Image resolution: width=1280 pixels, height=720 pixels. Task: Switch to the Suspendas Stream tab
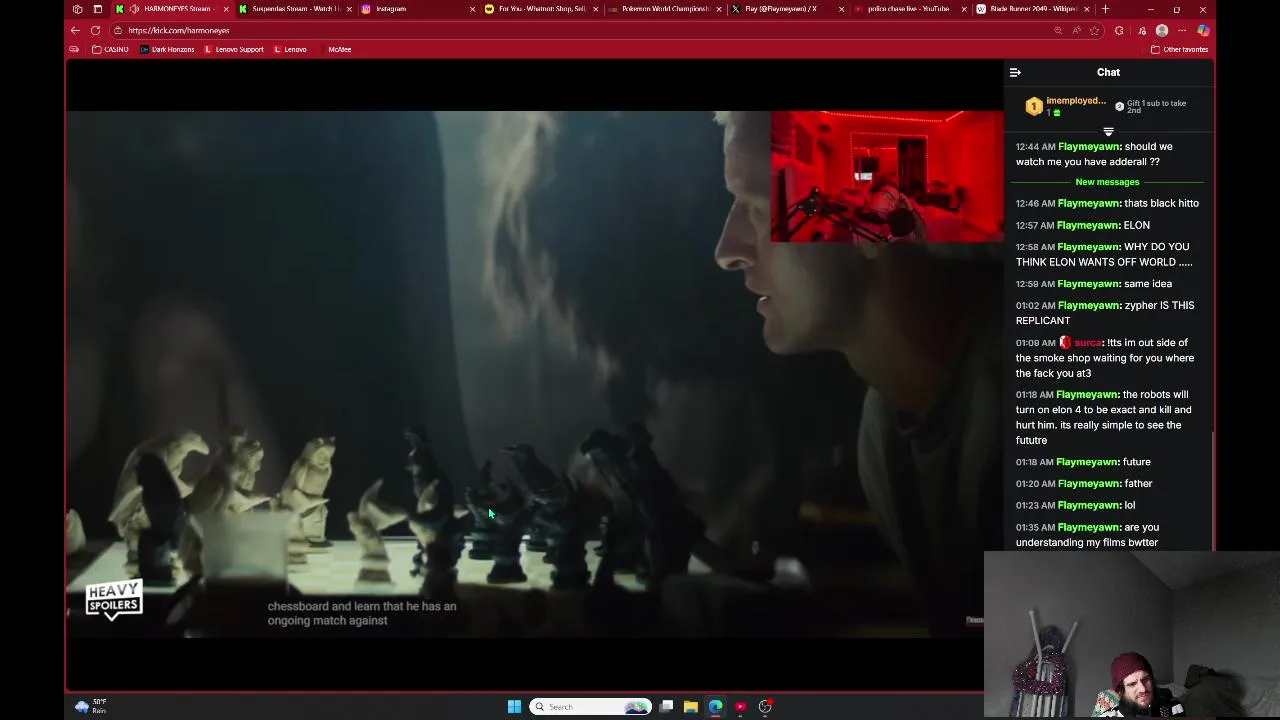[x=296, y=9]
